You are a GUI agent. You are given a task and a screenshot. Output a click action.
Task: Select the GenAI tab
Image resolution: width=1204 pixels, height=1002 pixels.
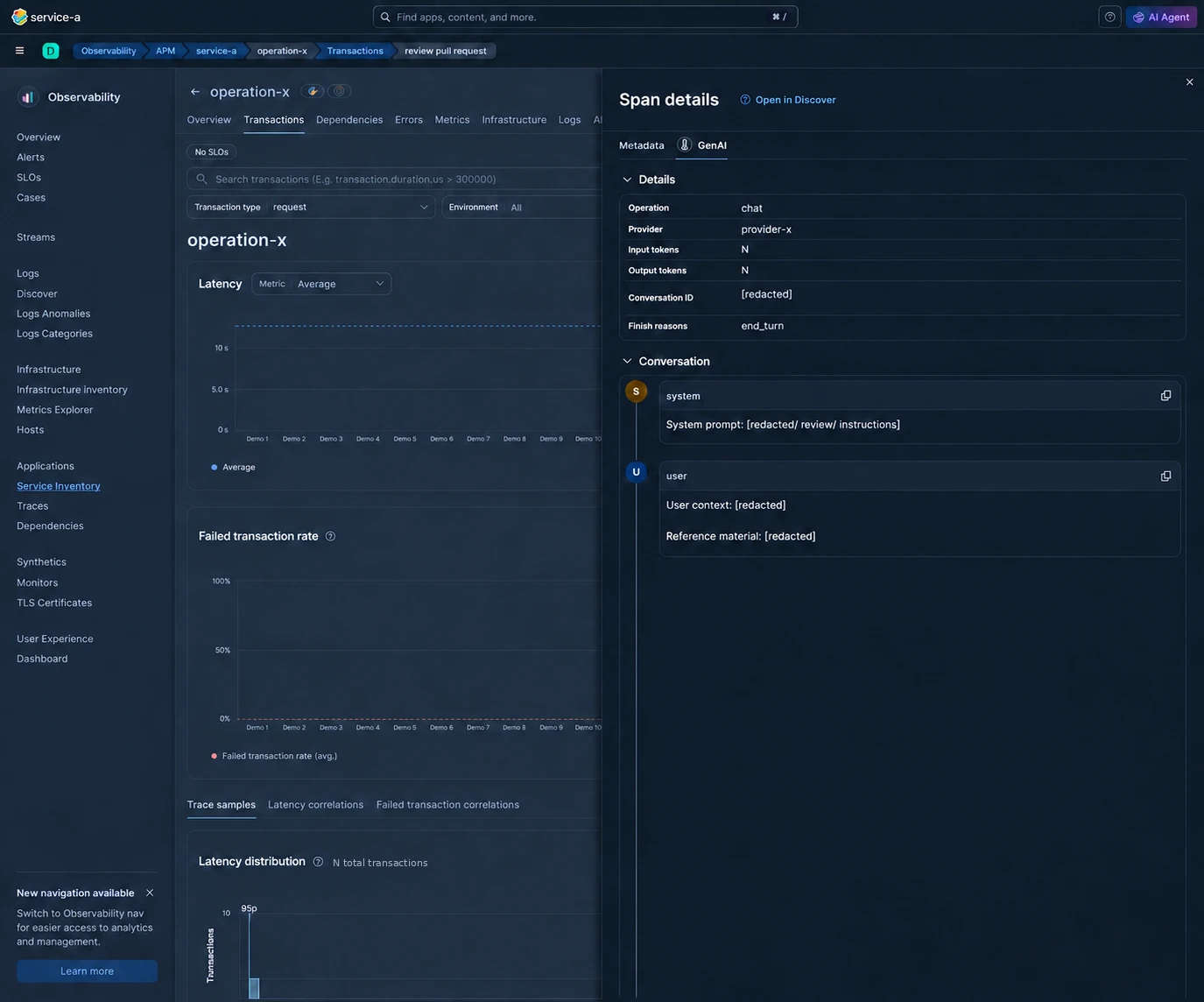coord(702,145)
